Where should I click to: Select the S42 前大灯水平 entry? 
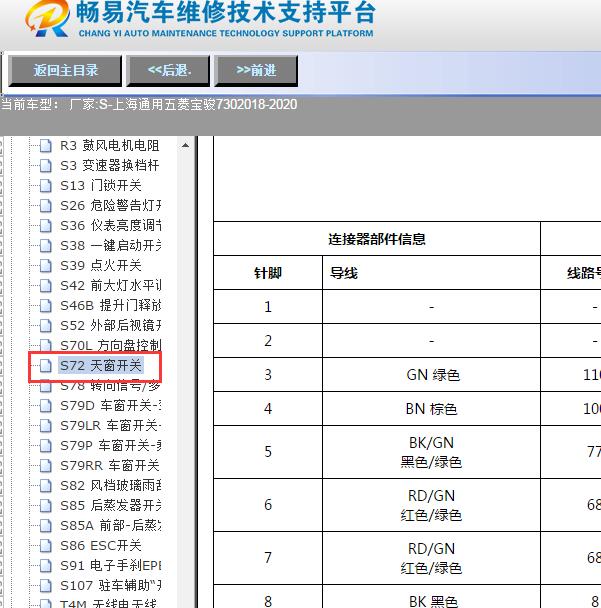point(111,286)
